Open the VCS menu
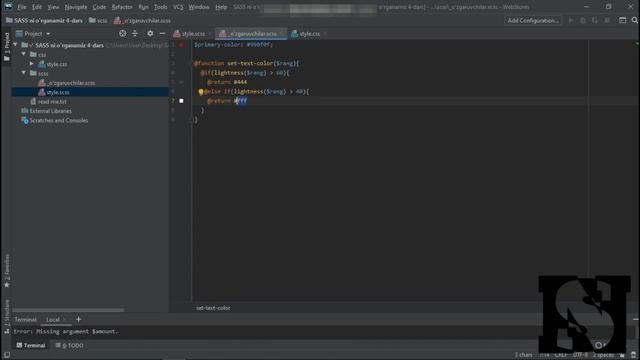Viewport: 640px width, 360px height. 178,7
